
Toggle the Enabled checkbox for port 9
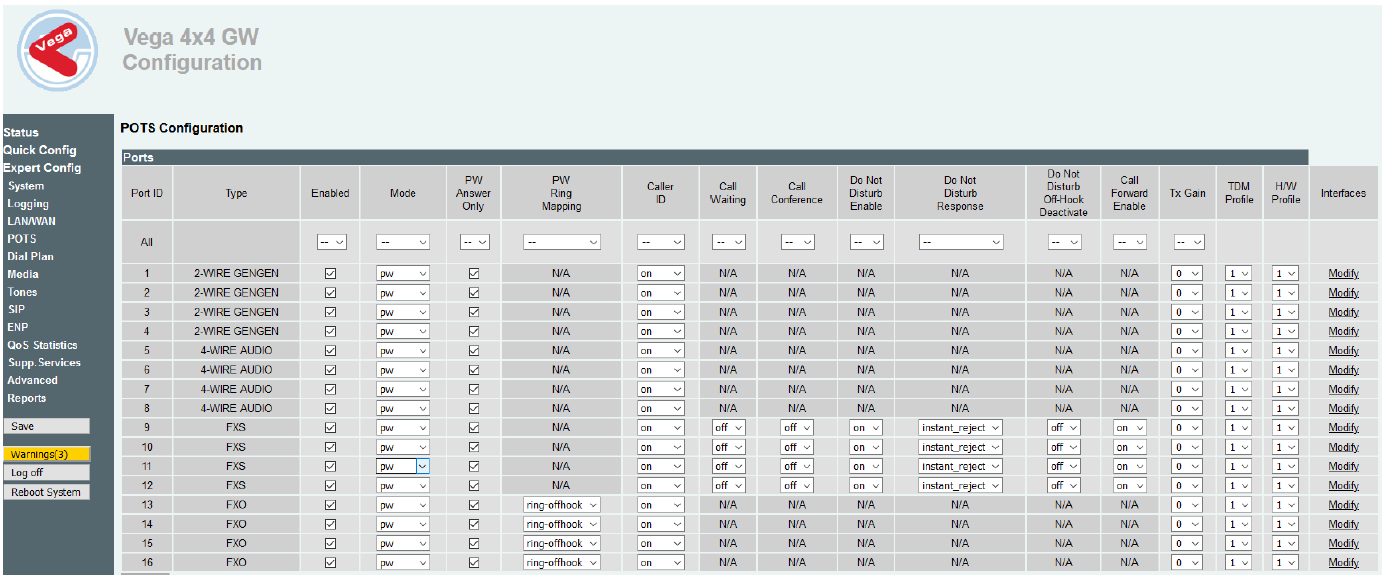tap(330, 427)
